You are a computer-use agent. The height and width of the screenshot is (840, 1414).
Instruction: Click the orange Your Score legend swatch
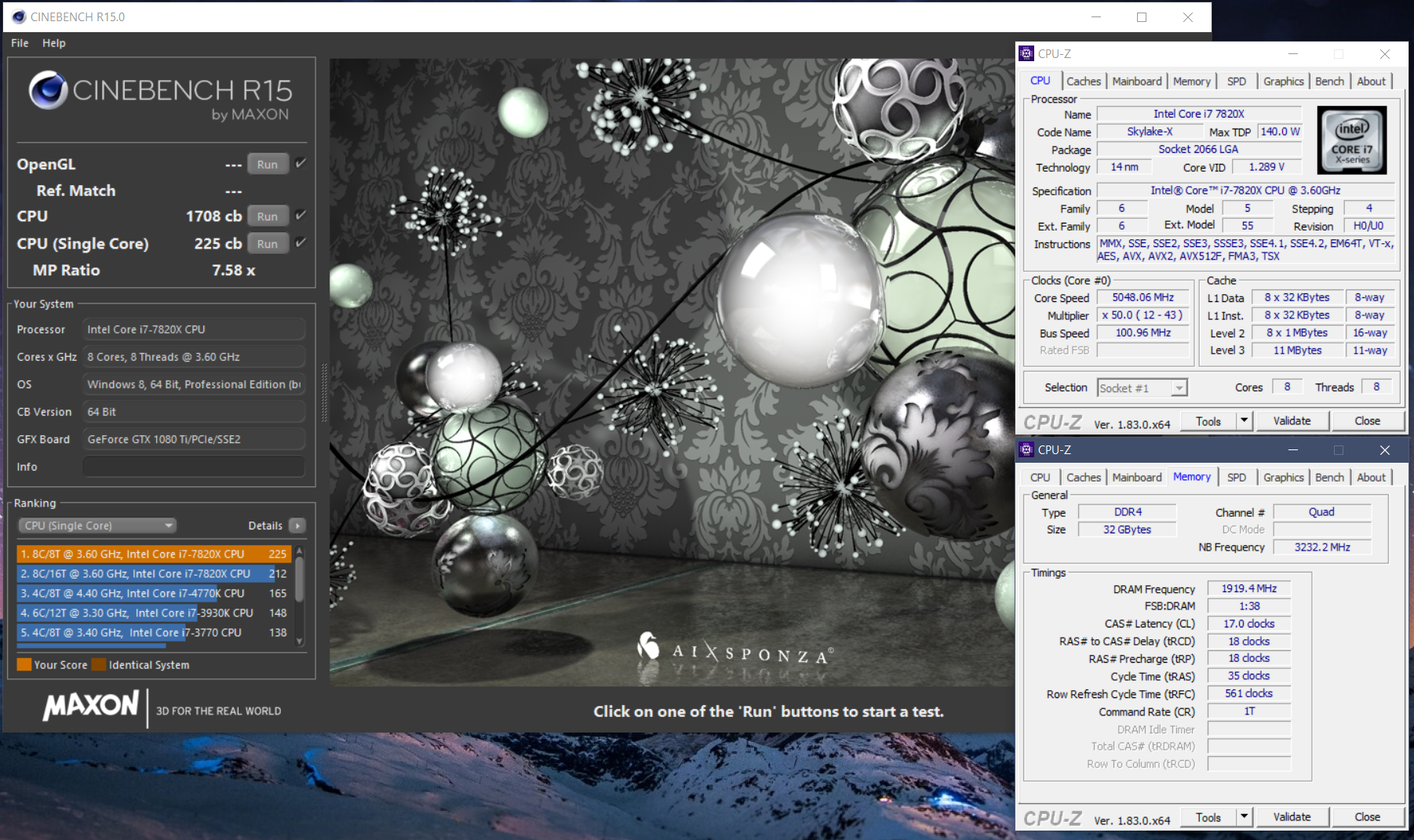24,664
